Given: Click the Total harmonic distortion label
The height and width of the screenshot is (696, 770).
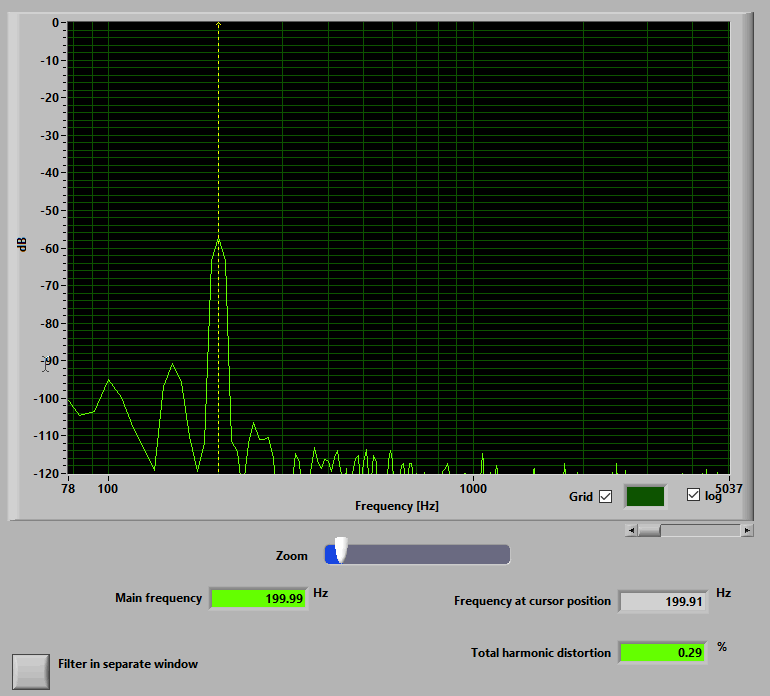Looking at the screenshot, I should coord(541,653).
